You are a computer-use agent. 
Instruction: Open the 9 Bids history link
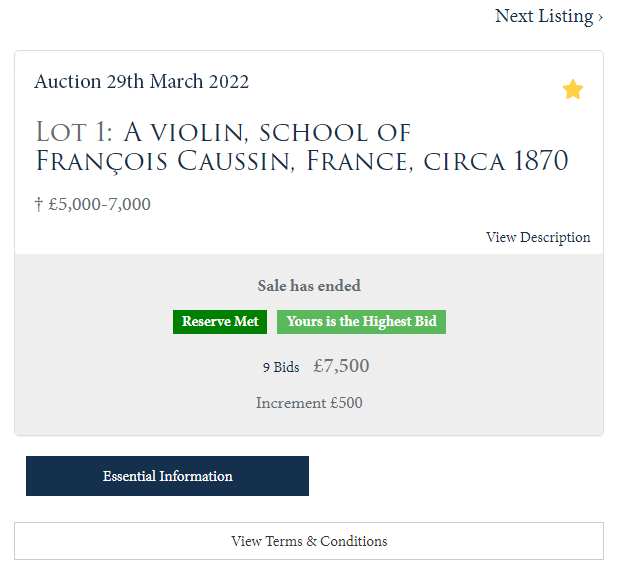(x=281, y=368)
